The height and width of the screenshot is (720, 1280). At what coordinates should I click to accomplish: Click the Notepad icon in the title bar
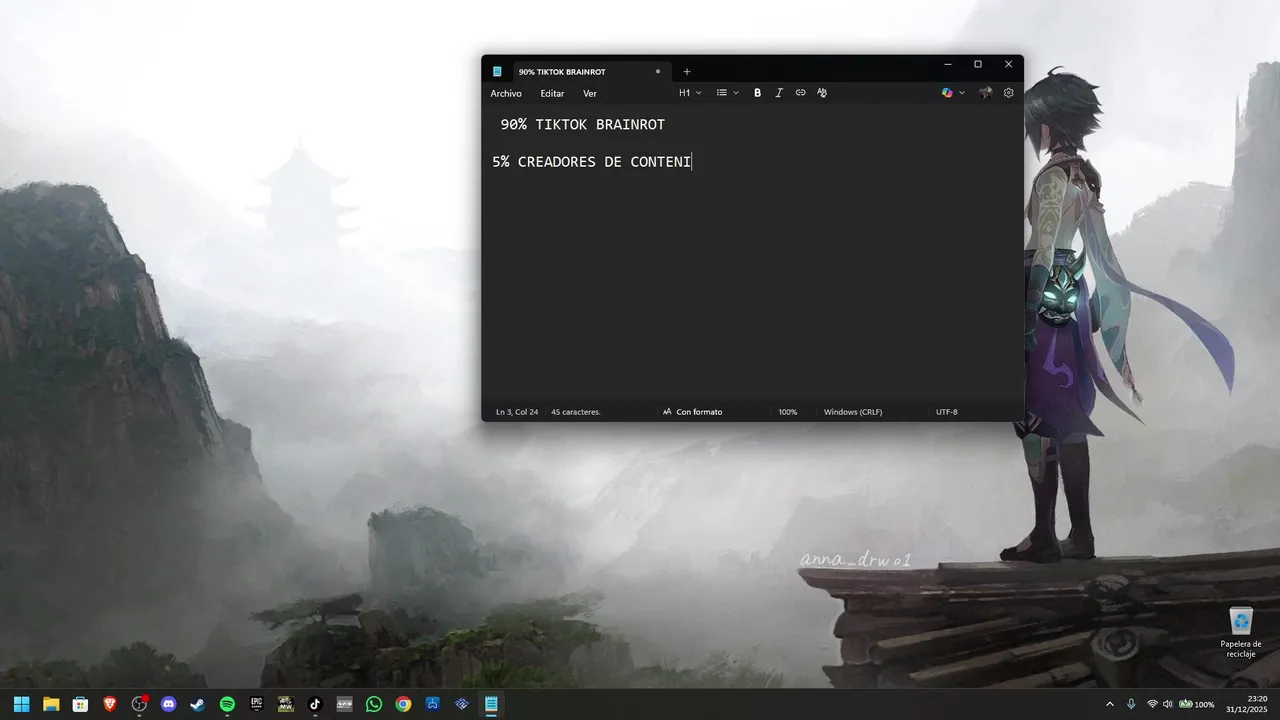tap(497, 72)
